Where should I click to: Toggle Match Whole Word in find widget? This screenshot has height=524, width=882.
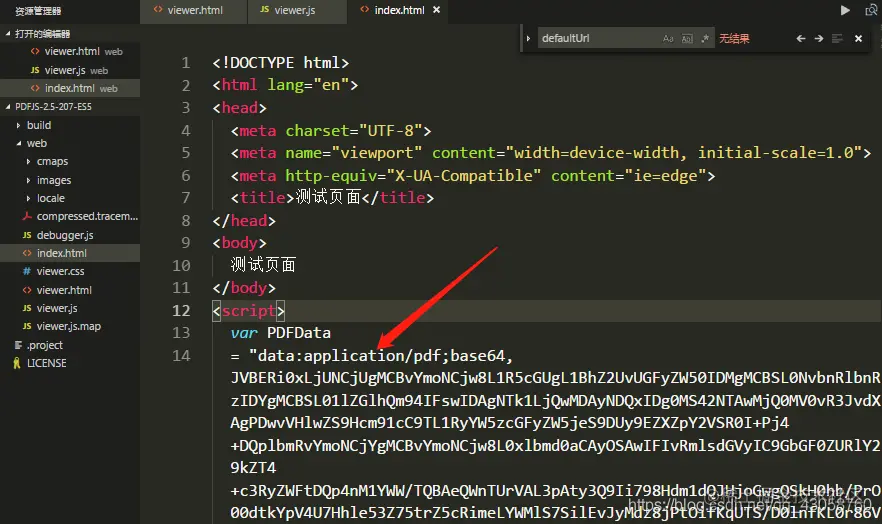click(x=687, y=39)
